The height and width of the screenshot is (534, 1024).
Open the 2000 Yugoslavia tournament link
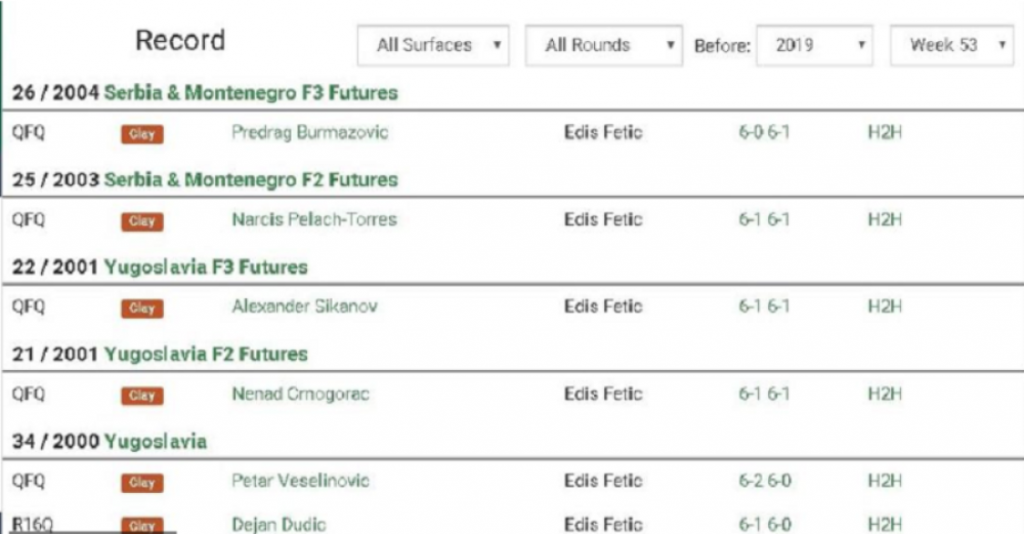click(x=155, y=442)
